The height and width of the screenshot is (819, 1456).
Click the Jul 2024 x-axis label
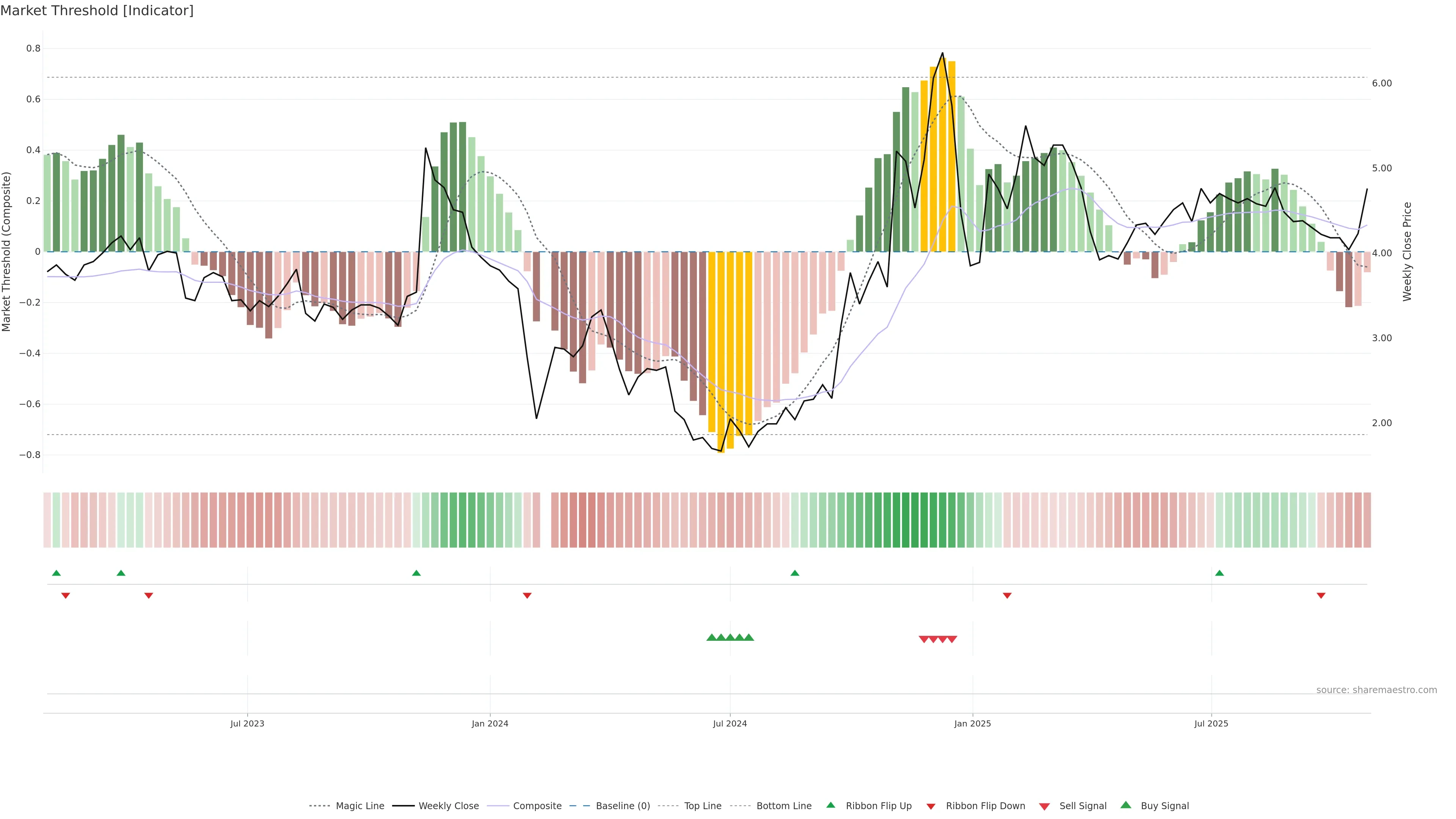[x=730, y=723]
